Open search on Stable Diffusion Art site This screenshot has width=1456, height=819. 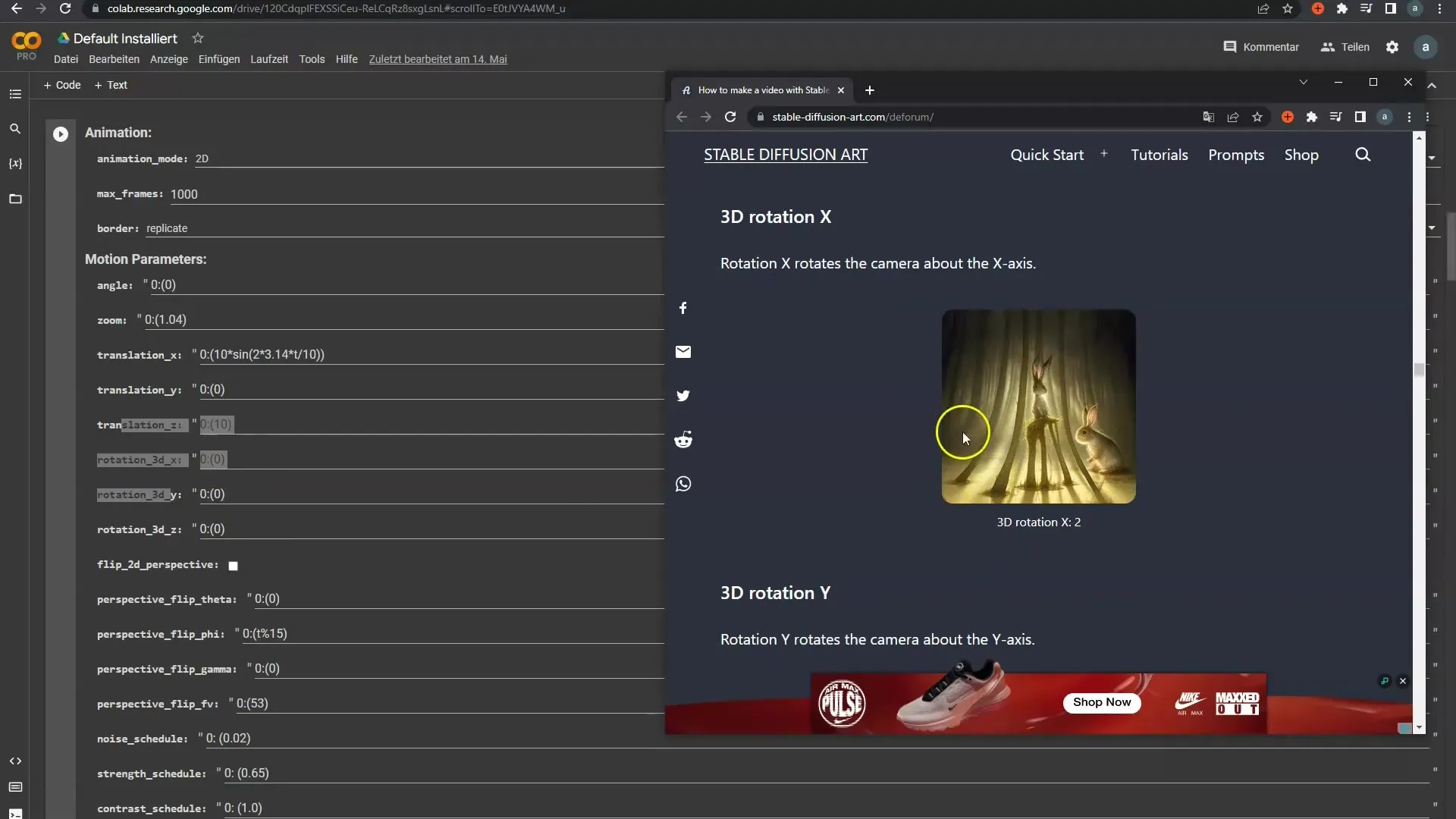pyautogui.click(x=1363, y=155)
